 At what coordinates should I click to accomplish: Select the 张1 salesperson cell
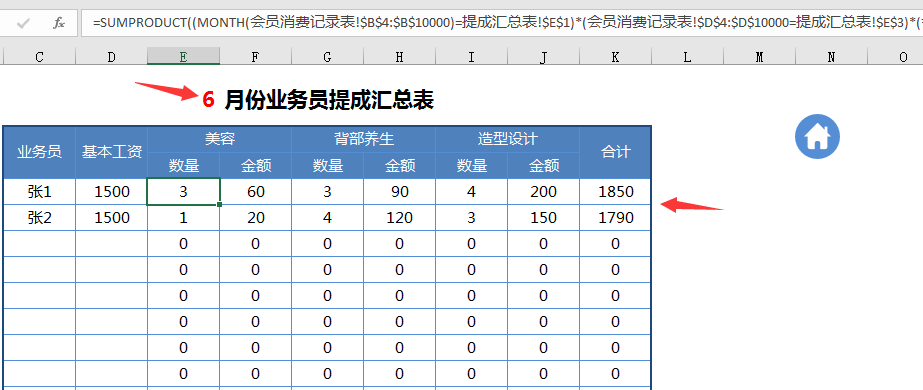pyautogui.click(x=39, y=192)
